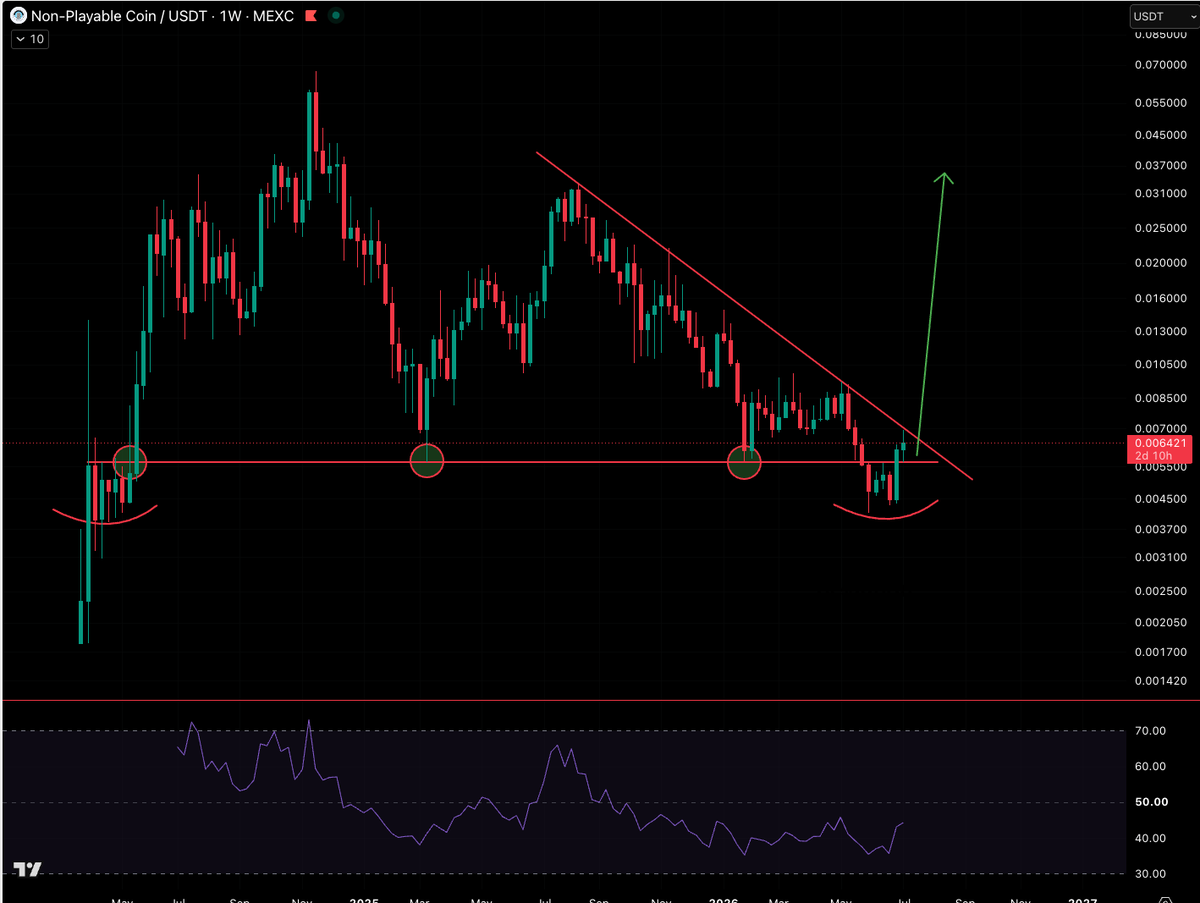Viewport: 1200px width, 903px height.
Task: Expand the collapsed indicators legend showing 10
Action: (x=31, y=39)
